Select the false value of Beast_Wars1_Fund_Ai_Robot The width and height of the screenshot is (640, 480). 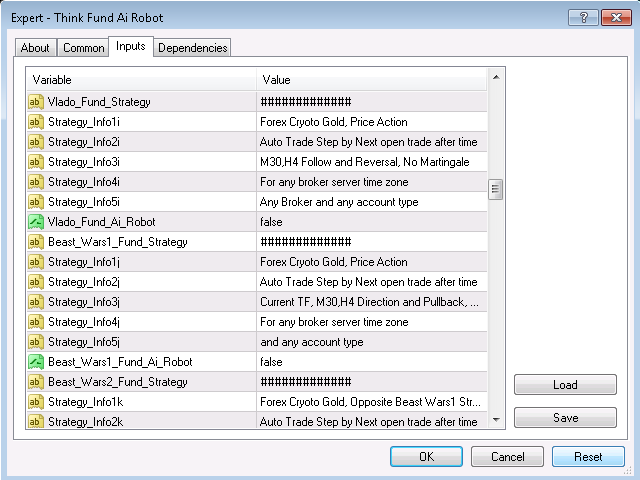(x=271, y=362)
